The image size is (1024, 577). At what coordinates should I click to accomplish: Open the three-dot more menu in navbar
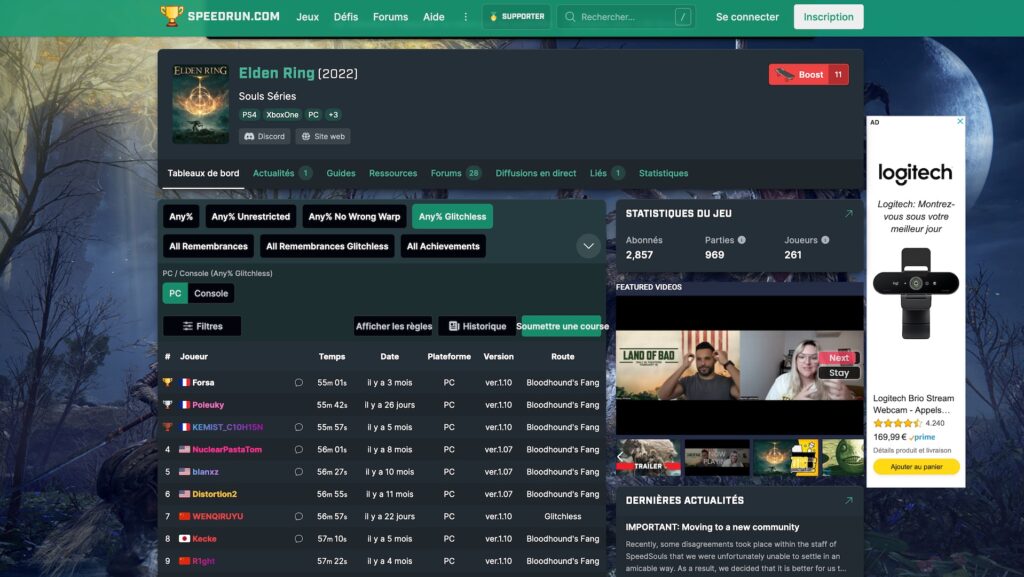click(466, 17)
